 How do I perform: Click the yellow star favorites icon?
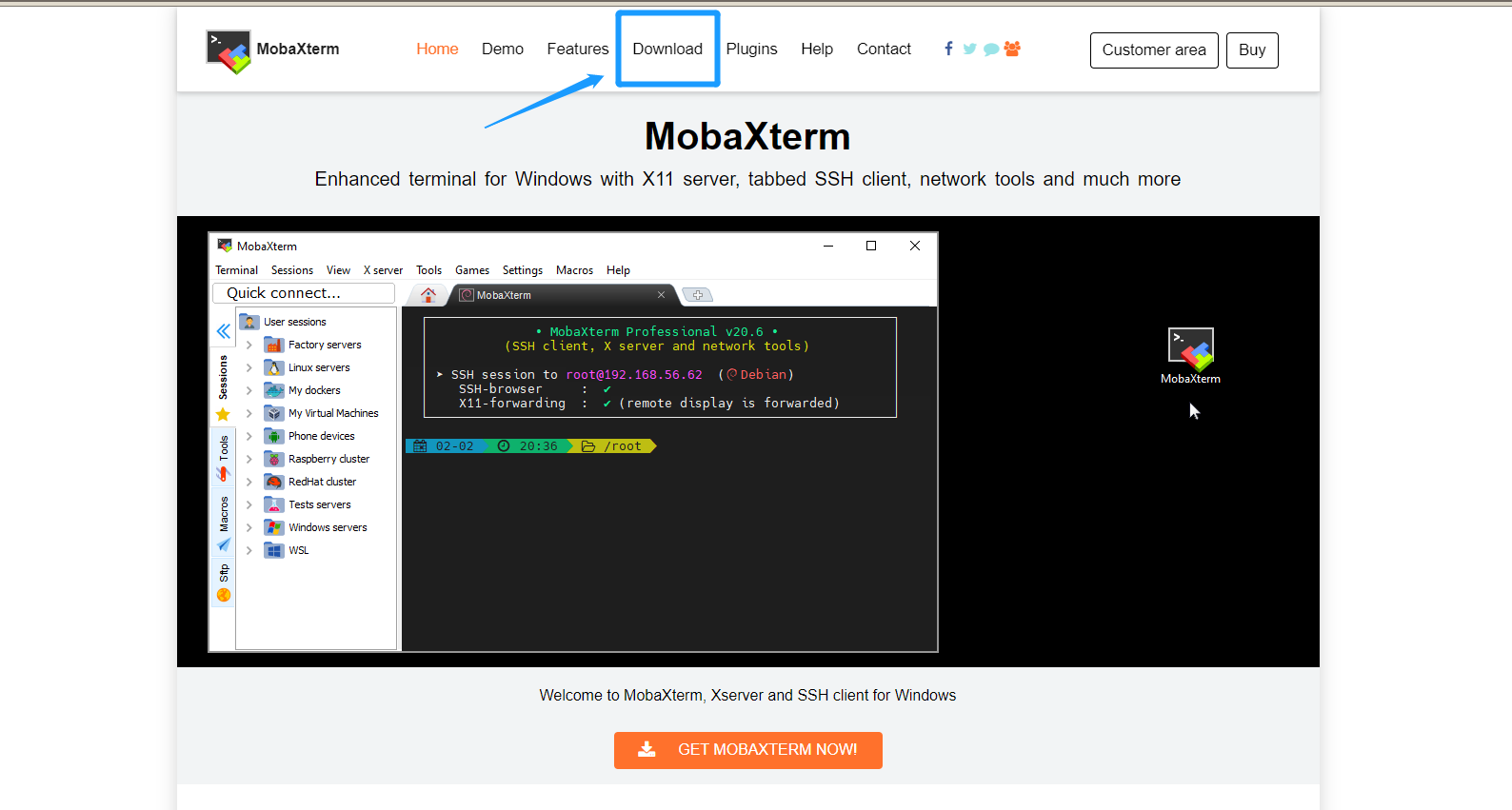223,414
